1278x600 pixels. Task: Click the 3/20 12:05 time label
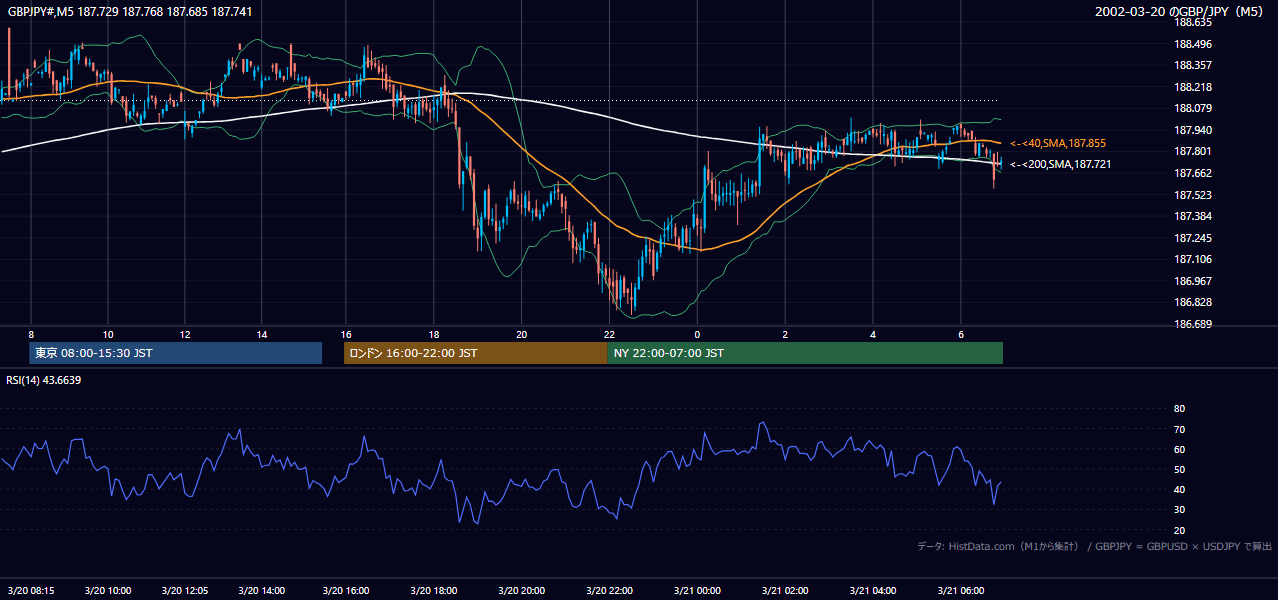click(x=183, y=591)
